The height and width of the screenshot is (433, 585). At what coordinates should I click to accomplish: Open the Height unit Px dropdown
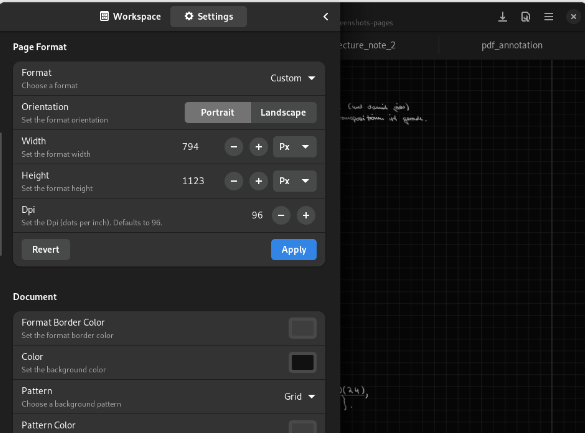coord(295,181)
